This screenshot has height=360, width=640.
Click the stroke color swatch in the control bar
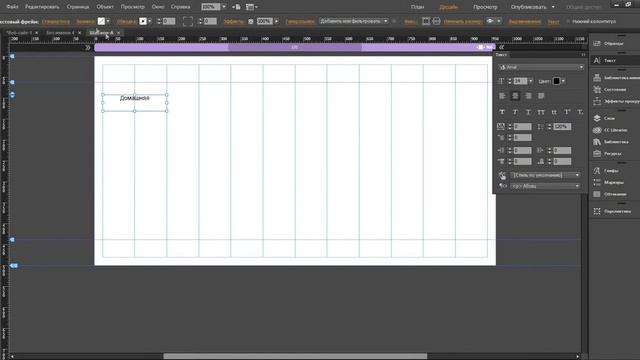tap(143, 21)
